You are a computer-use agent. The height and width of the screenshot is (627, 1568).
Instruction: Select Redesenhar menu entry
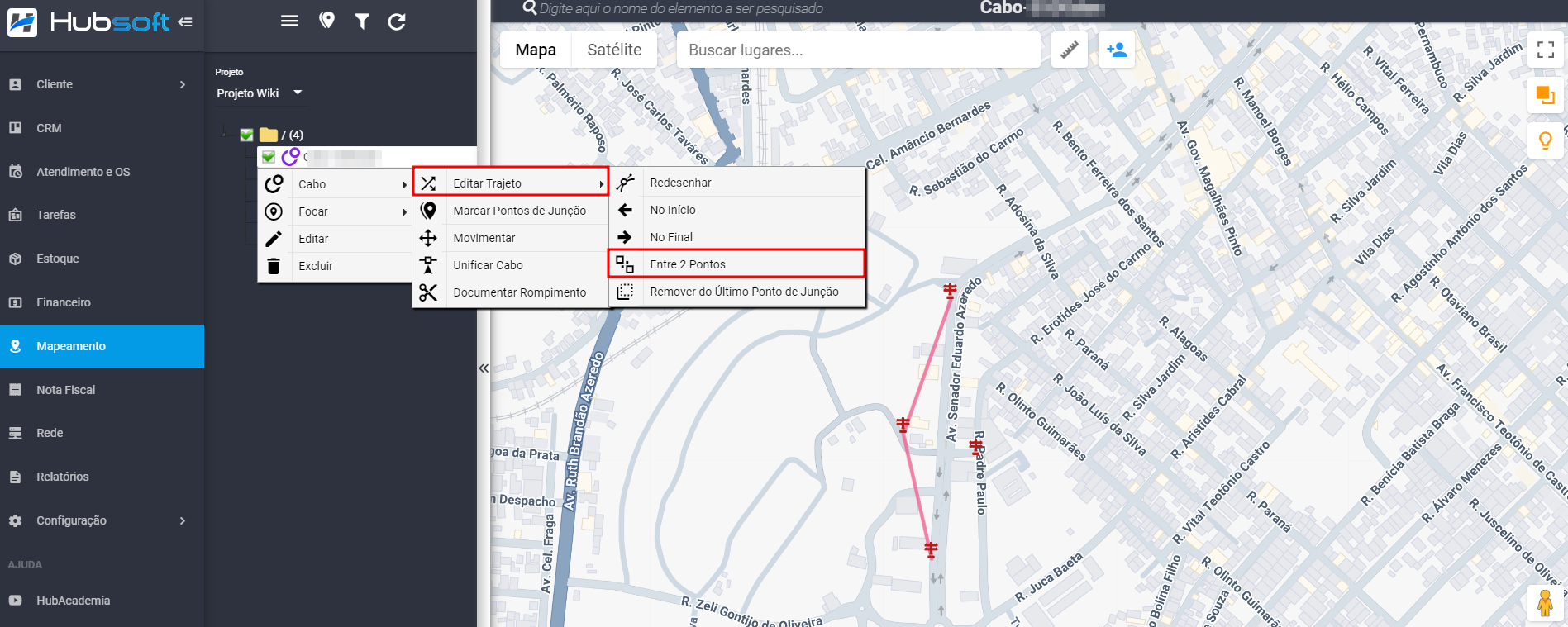point(736,183)
